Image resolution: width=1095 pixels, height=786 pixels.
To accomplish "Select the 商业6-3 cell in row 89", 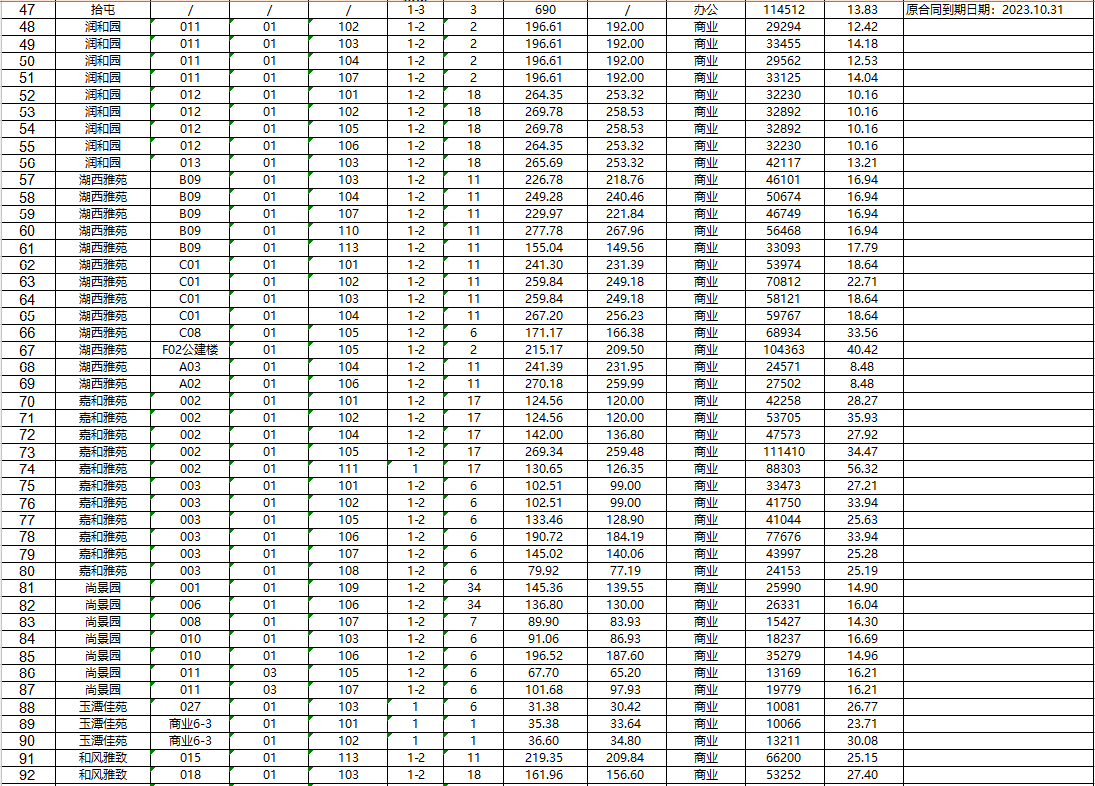I will pos(190,724).
